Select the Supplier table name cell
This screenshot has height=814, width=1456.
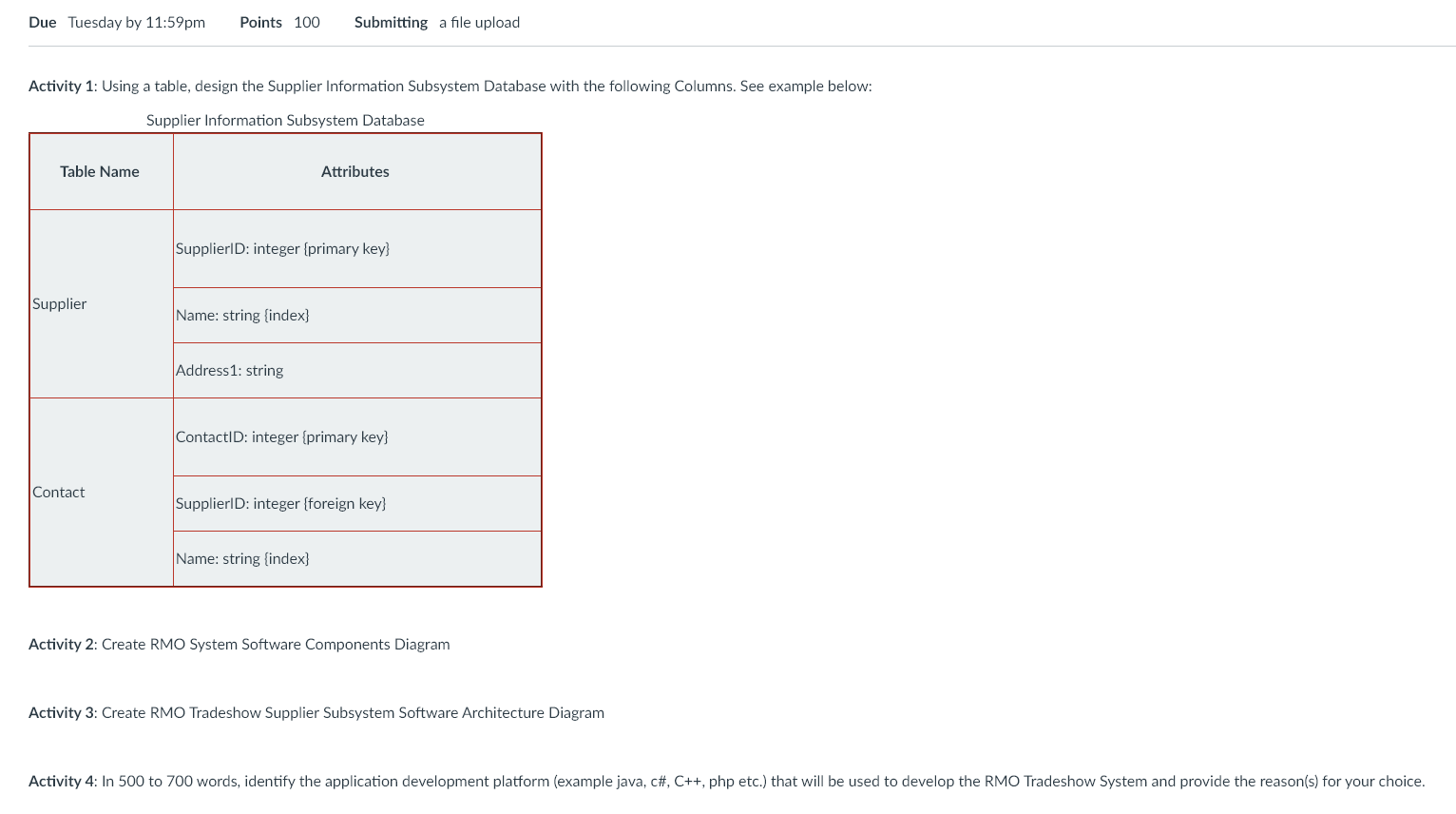pyautogui.click(x=59, y=303)
